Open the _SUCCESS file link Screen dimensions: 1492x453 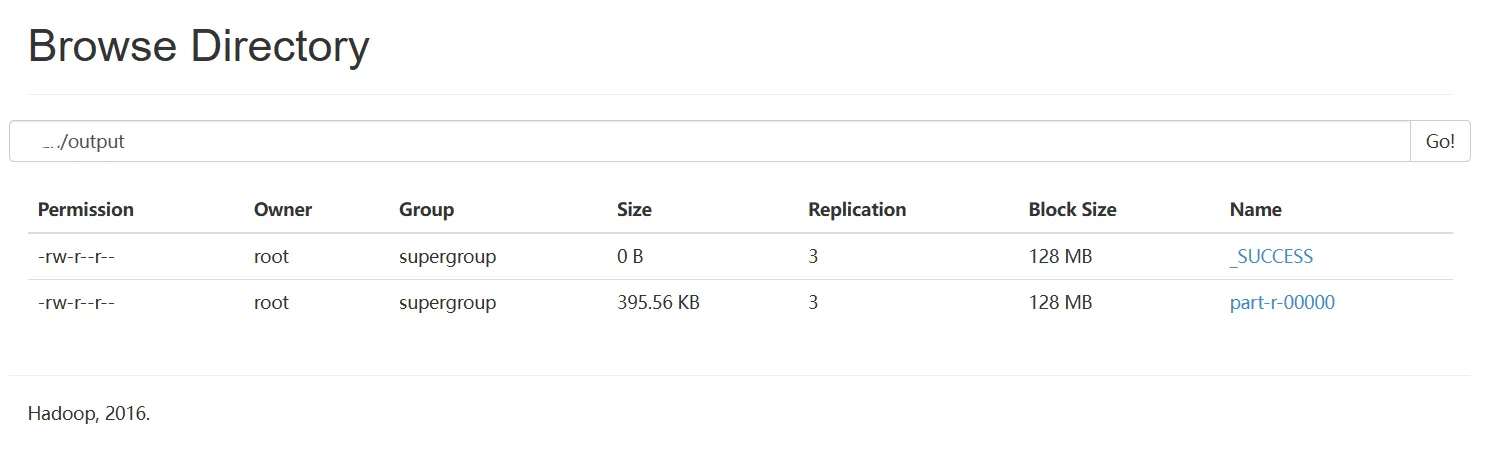tap(1271, 257)
